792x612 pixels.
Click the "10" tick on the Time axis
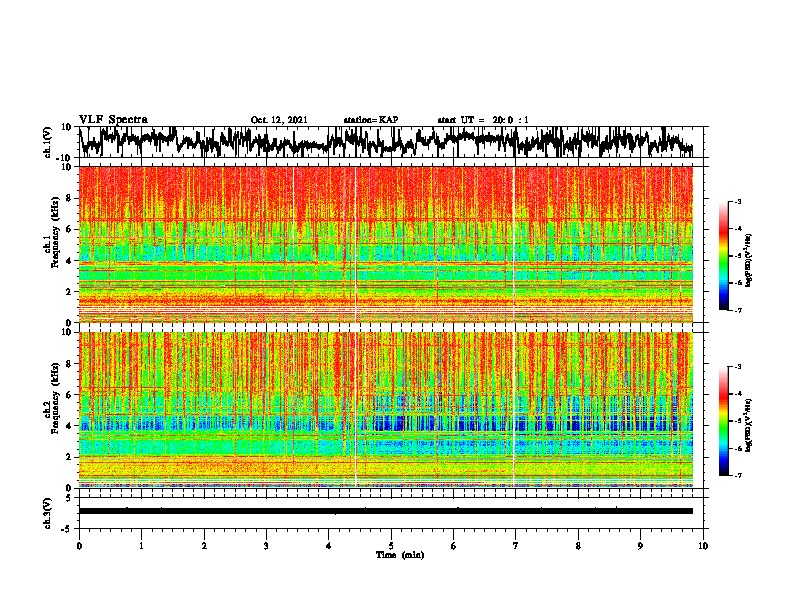pyautogui.click(x=703, y=546)
